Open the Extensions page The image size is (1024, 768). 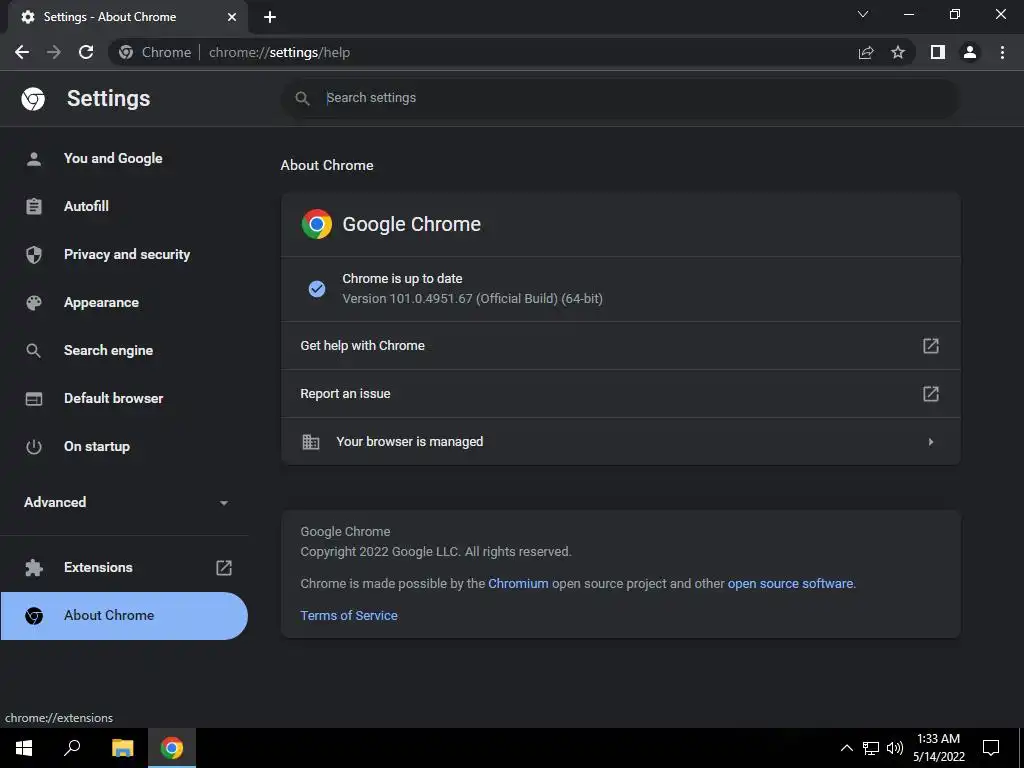(x=125, y=568)
